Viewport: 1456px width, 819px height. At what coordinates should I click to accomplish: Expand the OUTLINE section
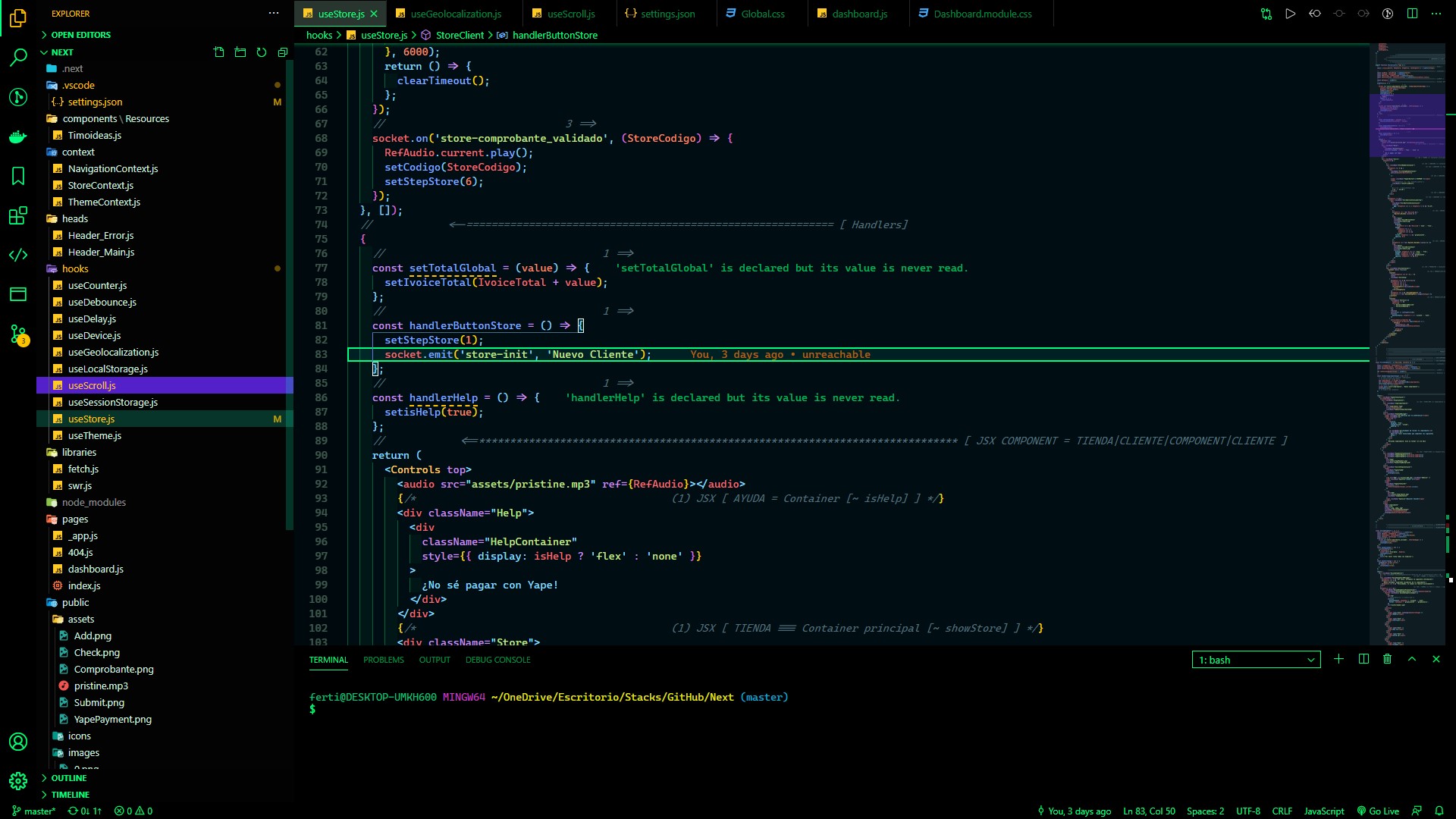pos(68,778)
